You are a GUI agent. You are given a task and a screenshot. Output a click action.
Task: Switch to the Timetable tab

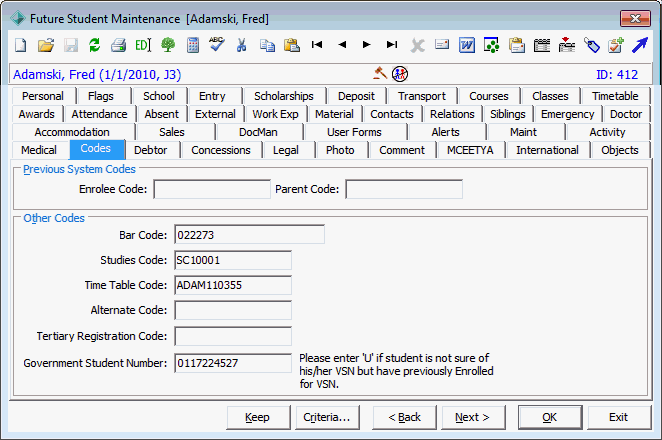615,96
